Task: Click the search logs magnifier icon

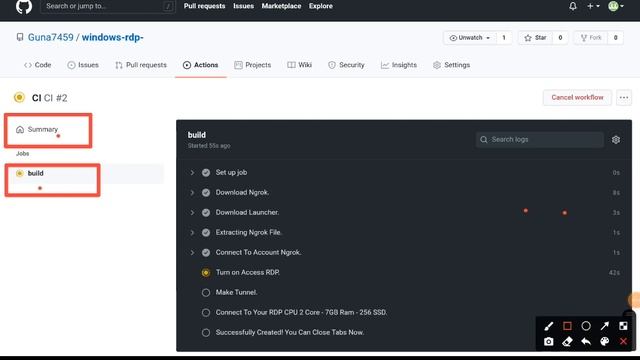Action: [484, 140]
